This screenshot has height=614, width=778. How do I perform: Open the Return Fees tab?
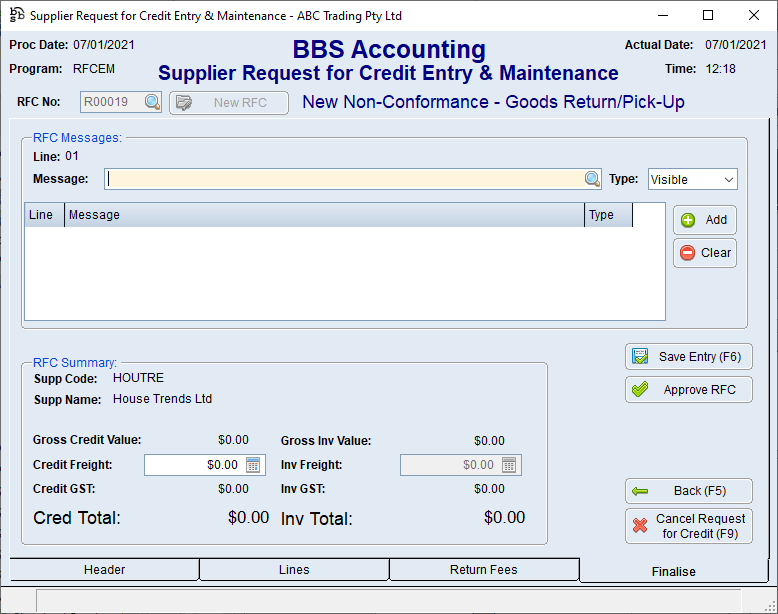(483, 570)
